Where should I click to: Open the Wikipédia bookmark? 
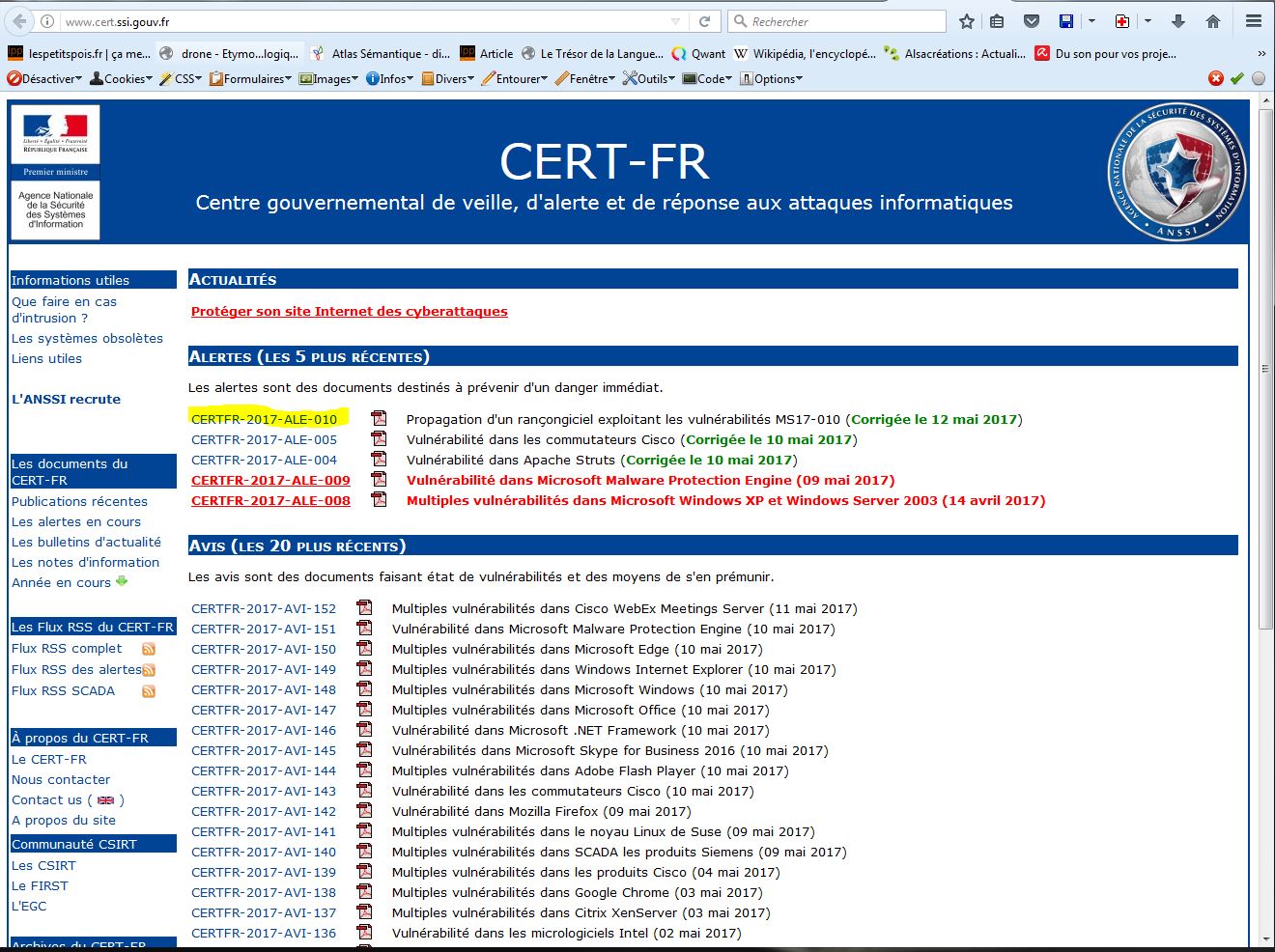coord(805,54)
